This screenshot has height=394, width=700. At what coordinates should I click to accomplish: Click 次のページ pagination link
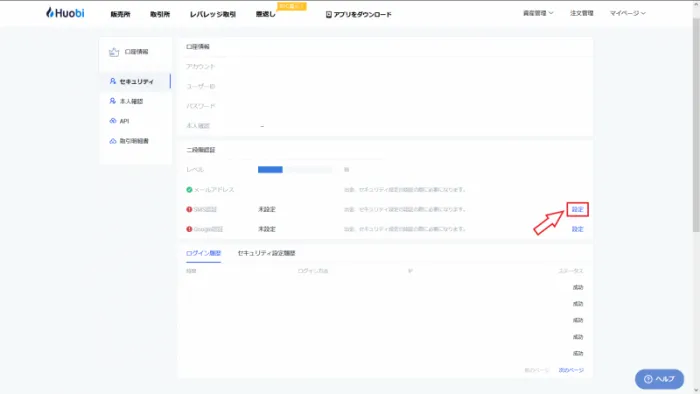pyautogui.click(x=571, y=370)
